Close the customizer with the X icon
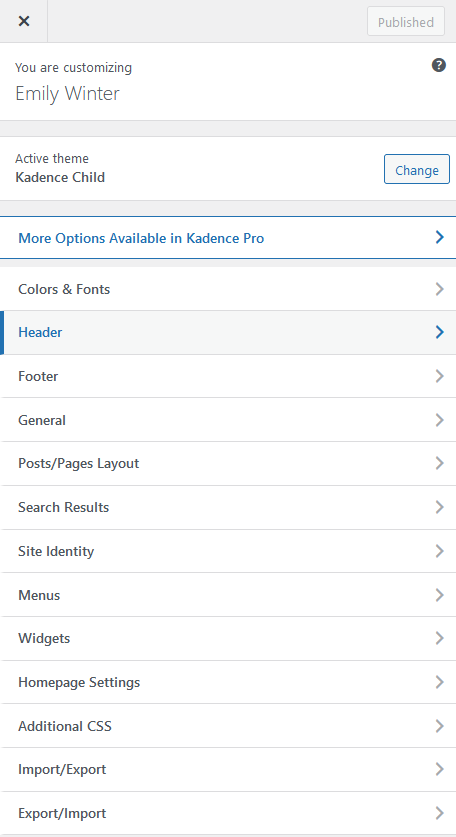 pos(23,21)
